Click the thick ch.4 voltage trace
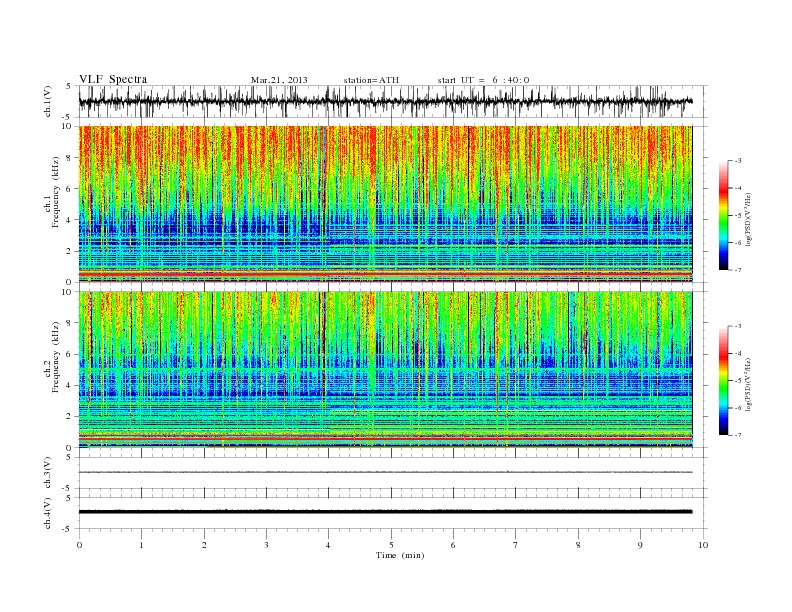Viewport: 792px width, 612px height. pos(386,512)
